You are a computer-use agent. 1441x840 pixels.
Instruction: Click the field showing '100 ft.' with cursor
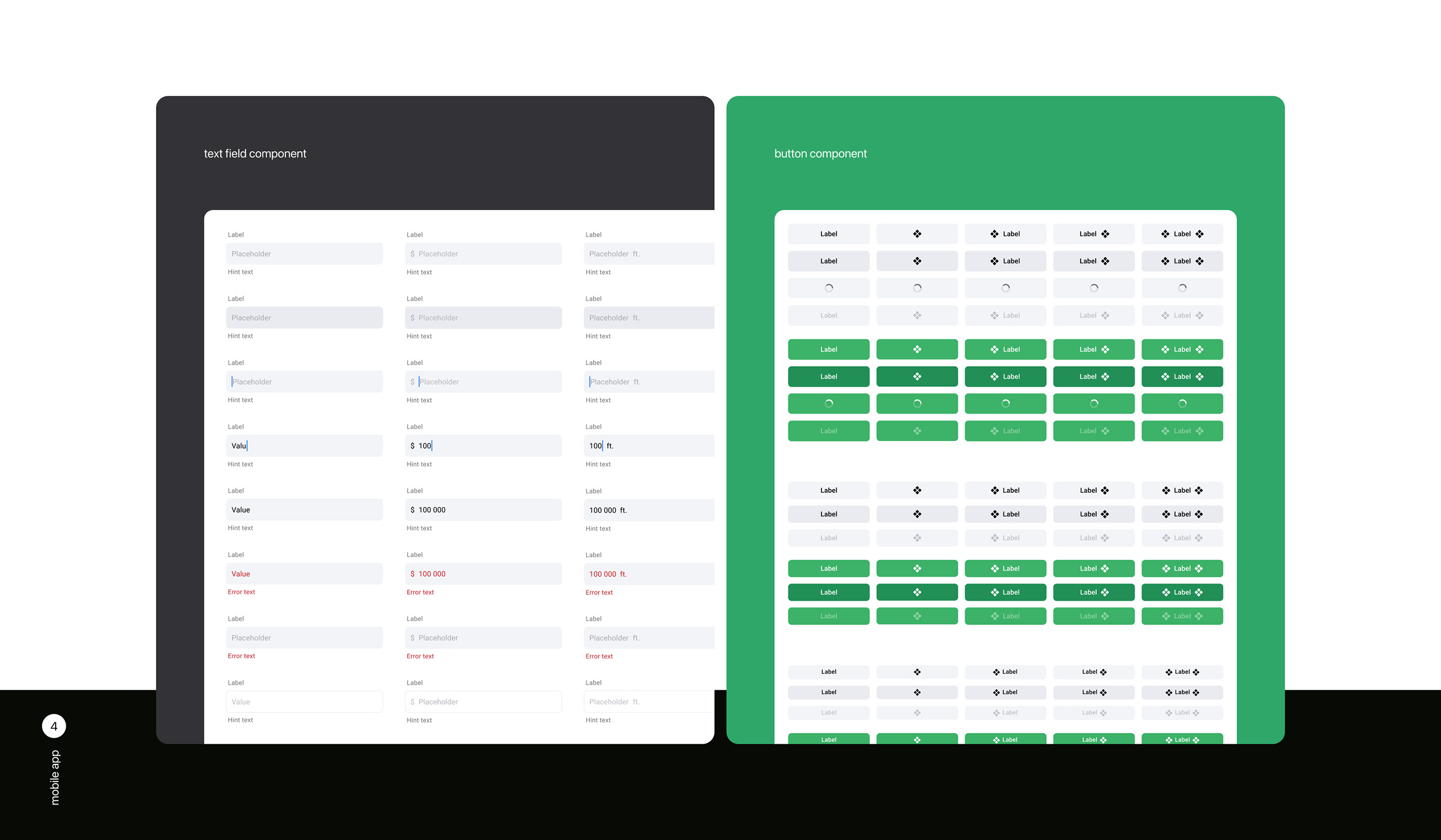pos(648,445)
